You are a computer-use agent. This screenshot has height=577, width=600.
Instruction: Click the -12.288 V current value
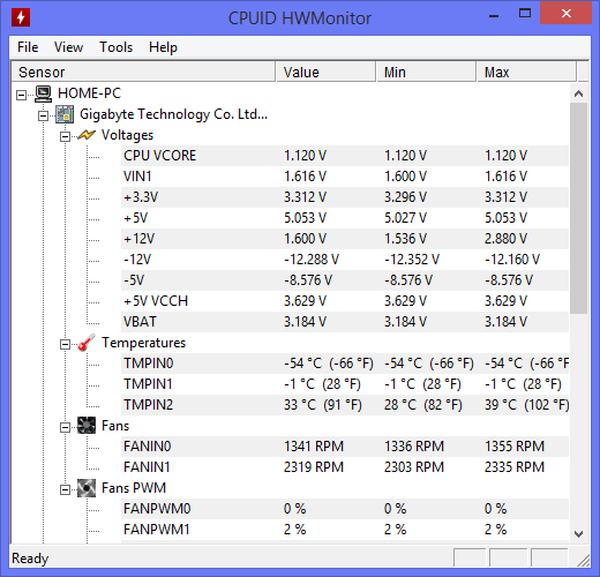(311, 259)
